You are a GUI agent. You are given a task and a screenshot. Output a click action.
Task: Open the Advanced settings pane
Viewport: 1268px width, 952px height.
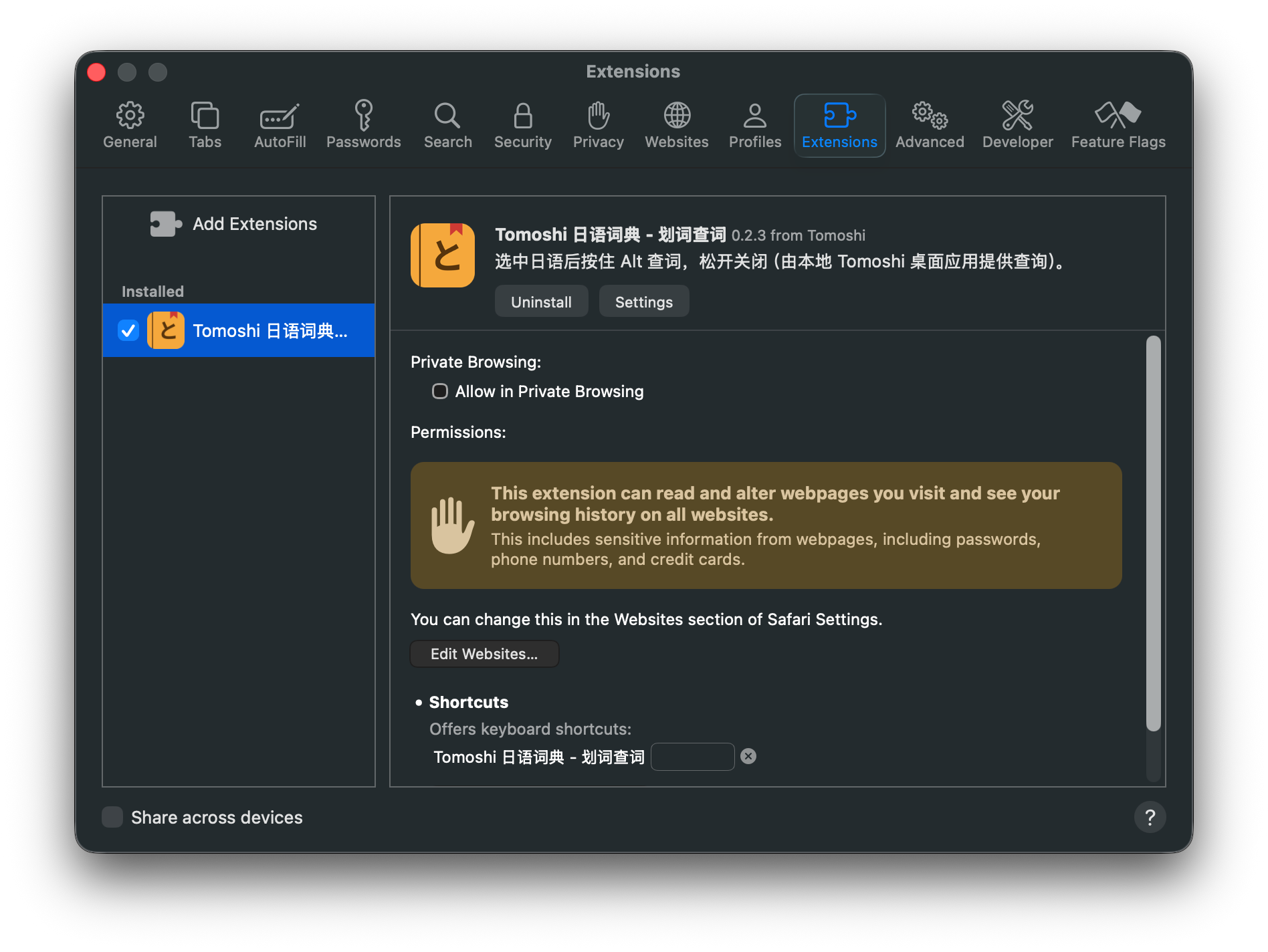[x=930, y=125]
